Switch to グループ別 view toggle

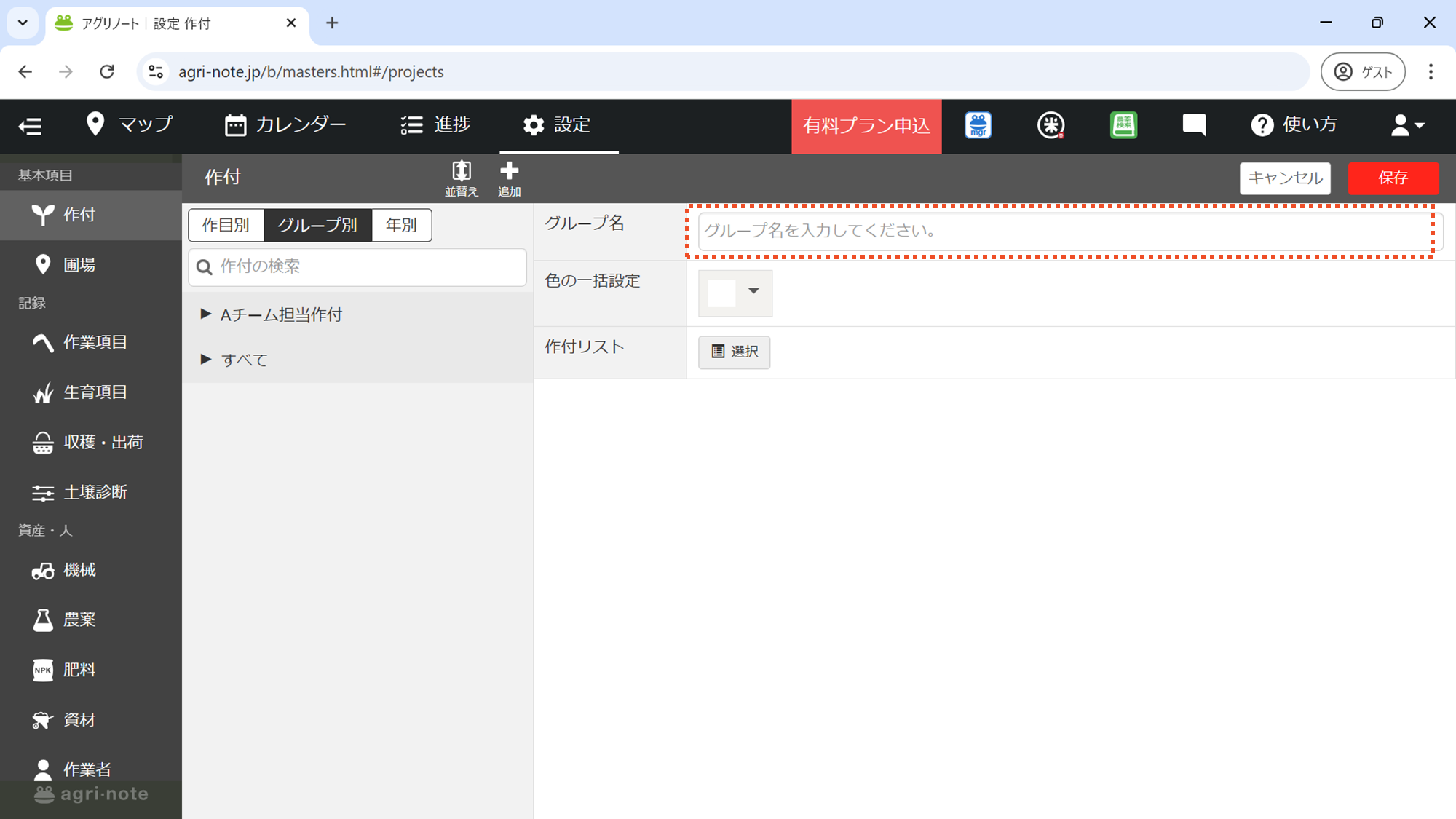[317, 225]
